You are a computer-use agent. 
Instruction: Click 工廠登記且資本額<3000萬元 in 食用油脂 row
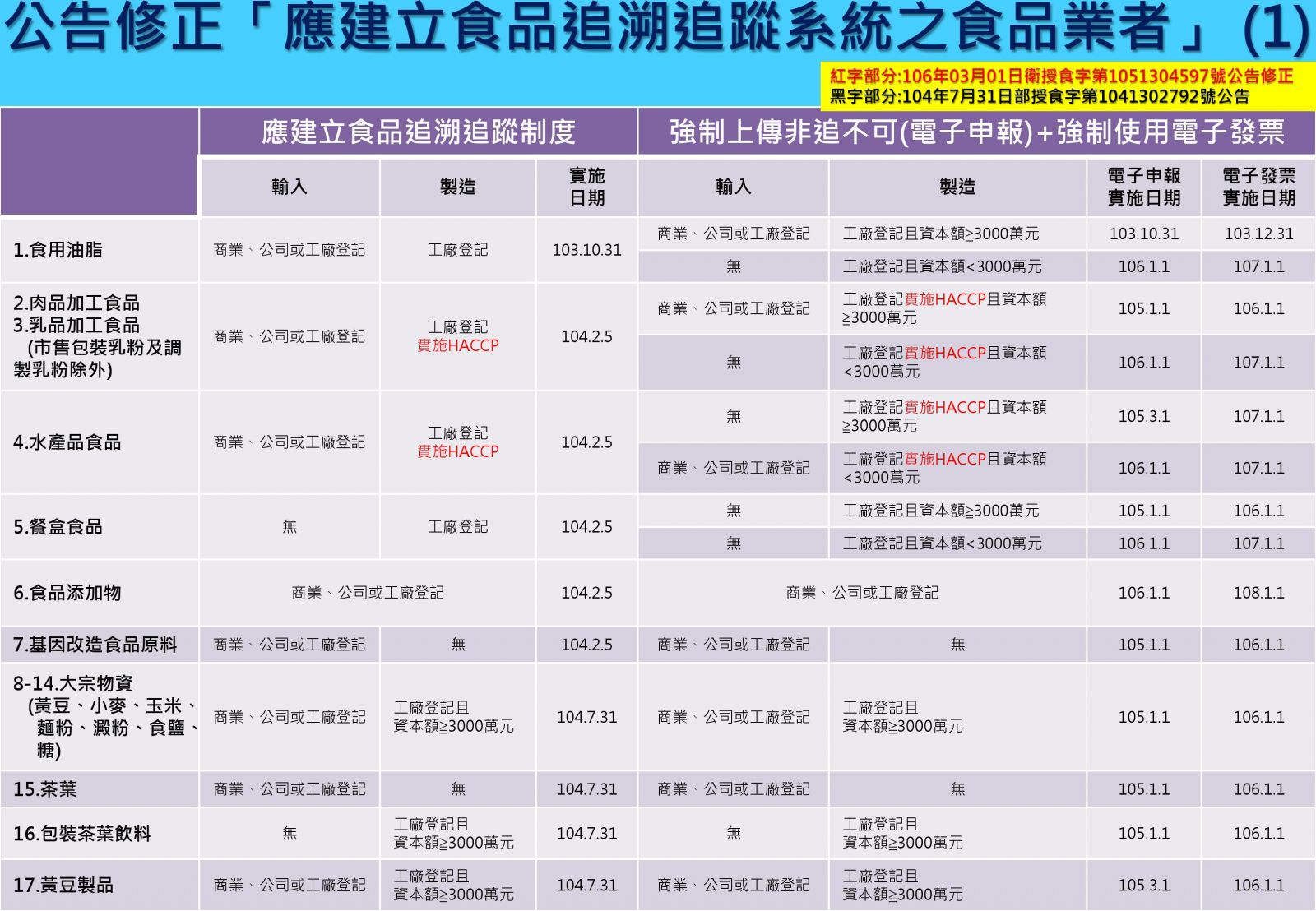(x=942, y=266)
